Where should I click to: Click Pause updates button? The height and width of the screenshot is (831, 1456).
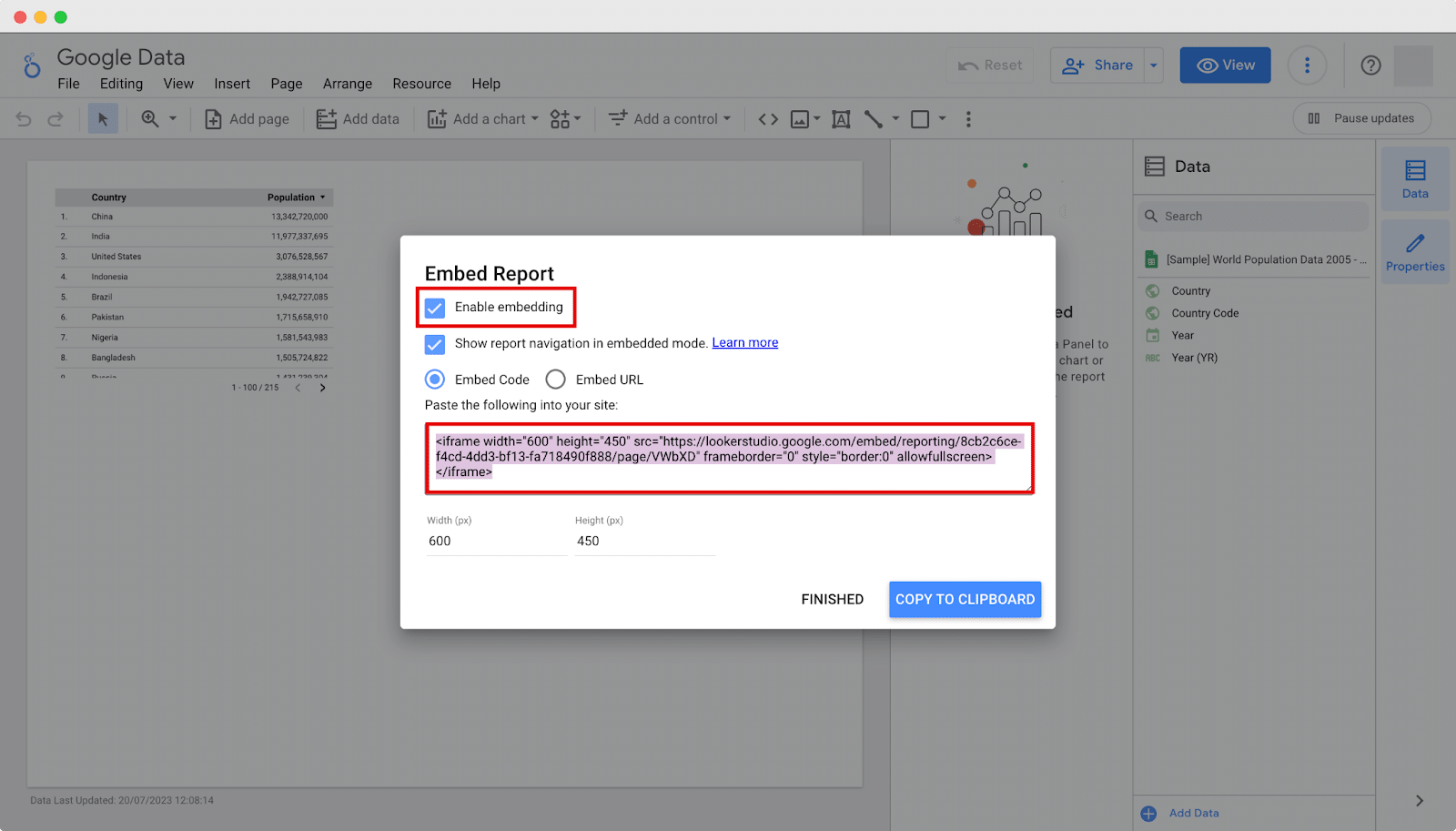pyautogui.click(x=1362, y=118)
